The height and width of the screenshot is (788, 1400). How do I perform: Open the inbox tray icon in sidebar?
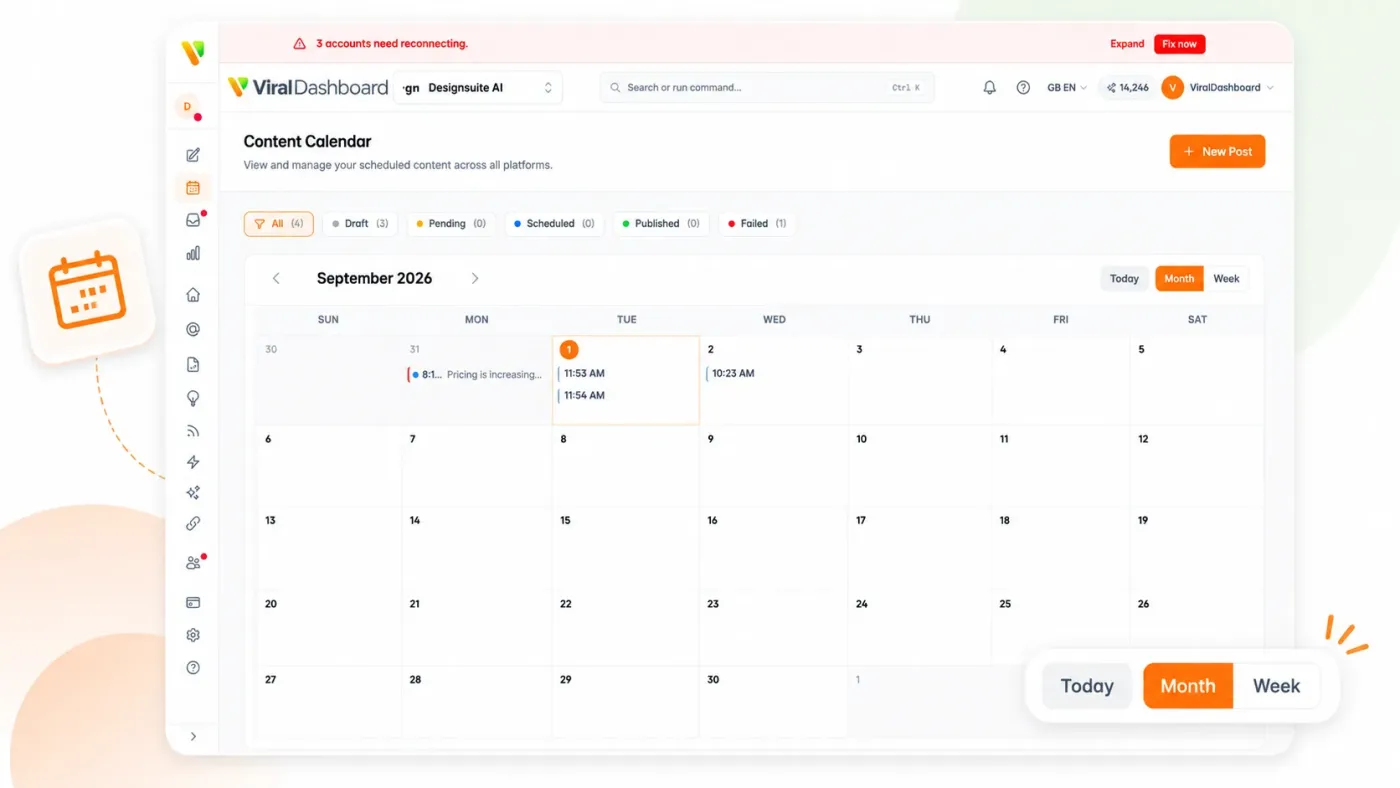pos(193,220)
